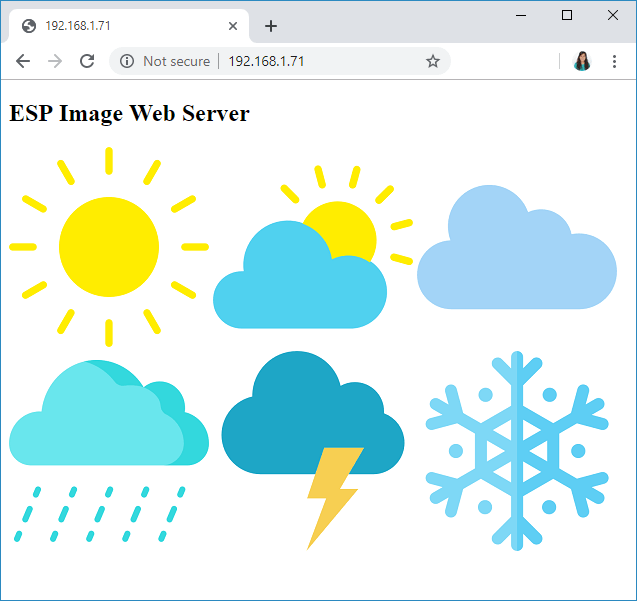The image size is (637, 601).
Task: Click the light blue cloud image
Action: 516,248
